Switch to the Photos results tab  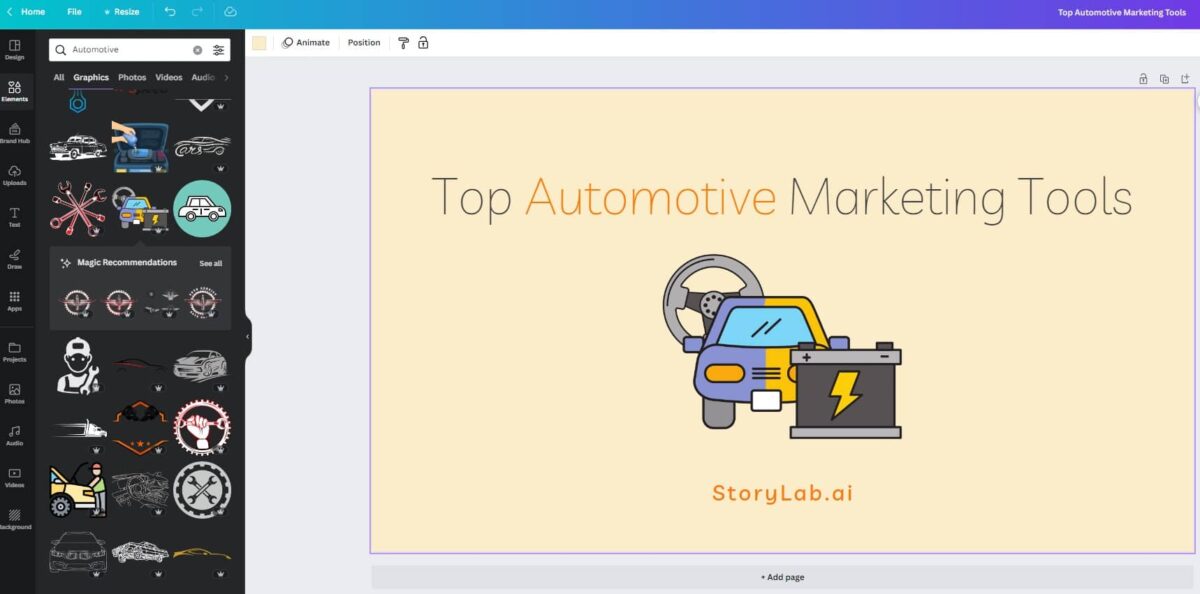(x=131, y=77)
